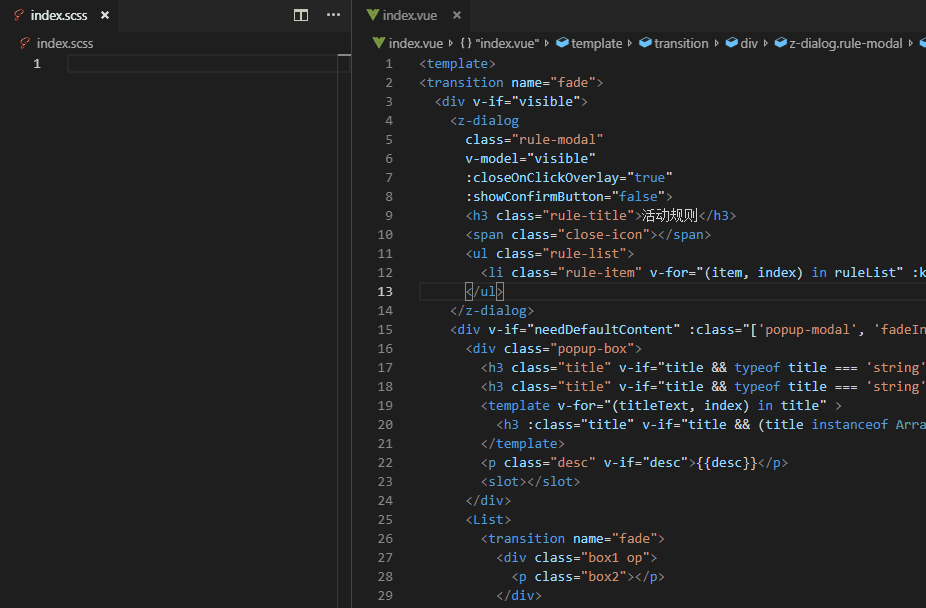Click the z-dialog.rule-modal symbol icon in breadcrumb
Image resolution: width=926 pixels, height=608 pixels.
tap(780, 43)
